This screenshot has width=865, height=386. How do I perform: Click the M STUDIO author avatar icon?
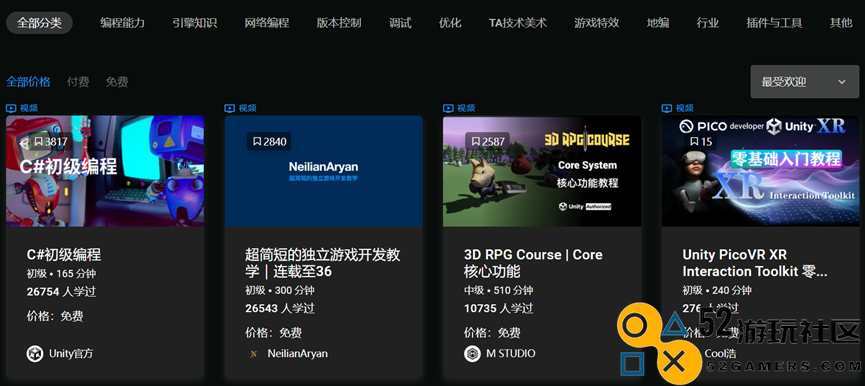point(472,353)
